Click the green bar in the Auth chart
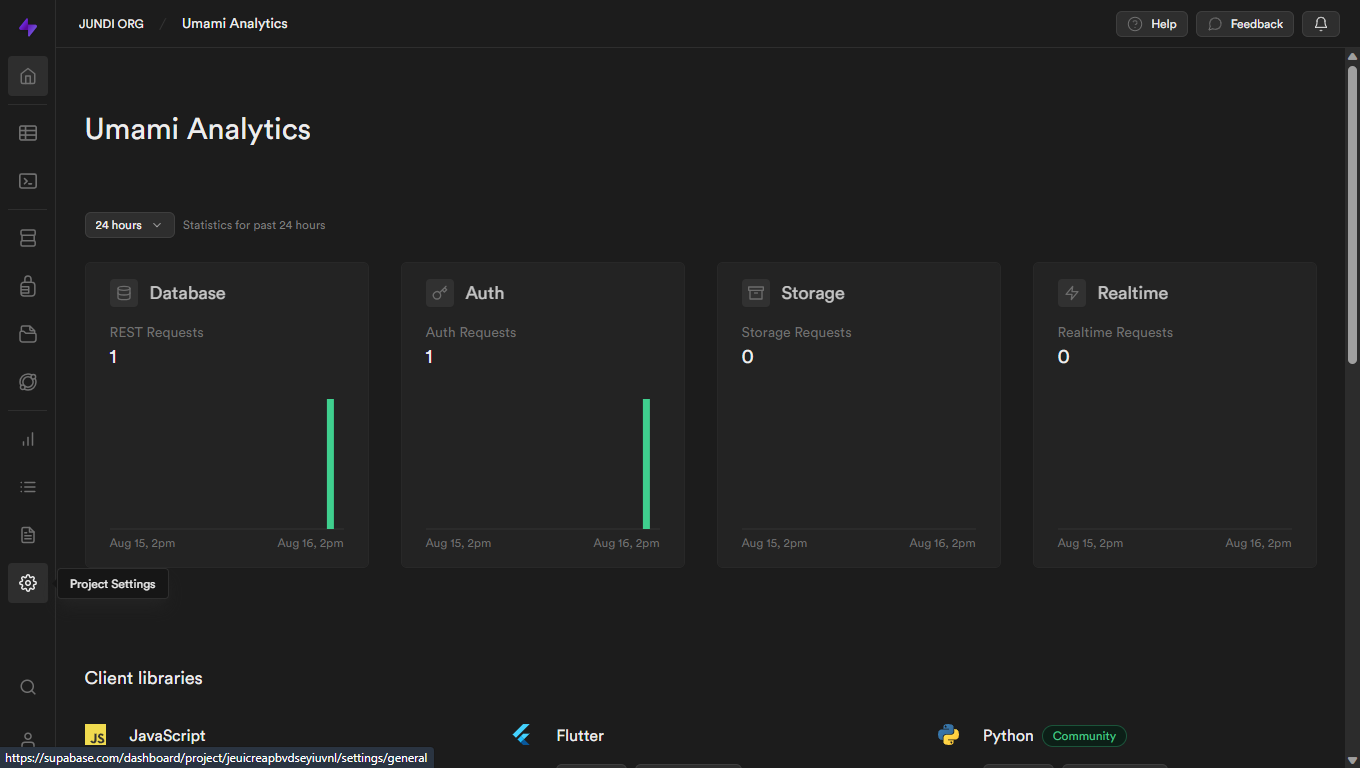Screen dimensions: 1360x768 pos(646,464)
